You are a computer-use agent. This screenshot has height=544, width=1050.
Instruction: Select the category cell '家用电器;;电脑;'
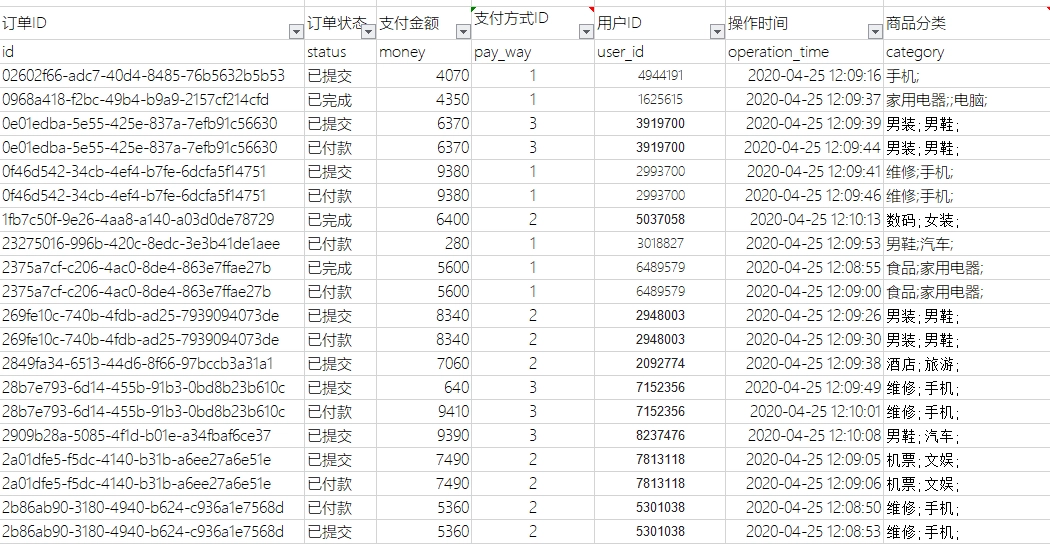(967, 100)
